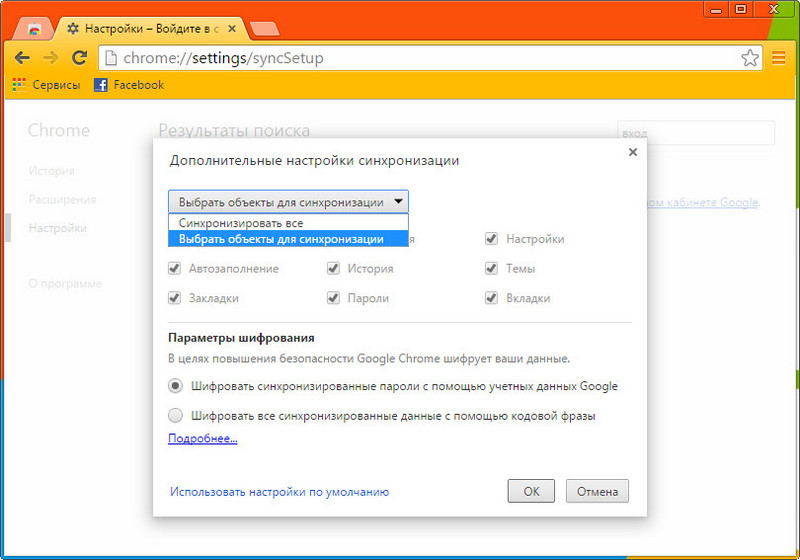Click the Параметры шифрования heading
Viewport: 800px width, 560px height.
pos(241,338)
